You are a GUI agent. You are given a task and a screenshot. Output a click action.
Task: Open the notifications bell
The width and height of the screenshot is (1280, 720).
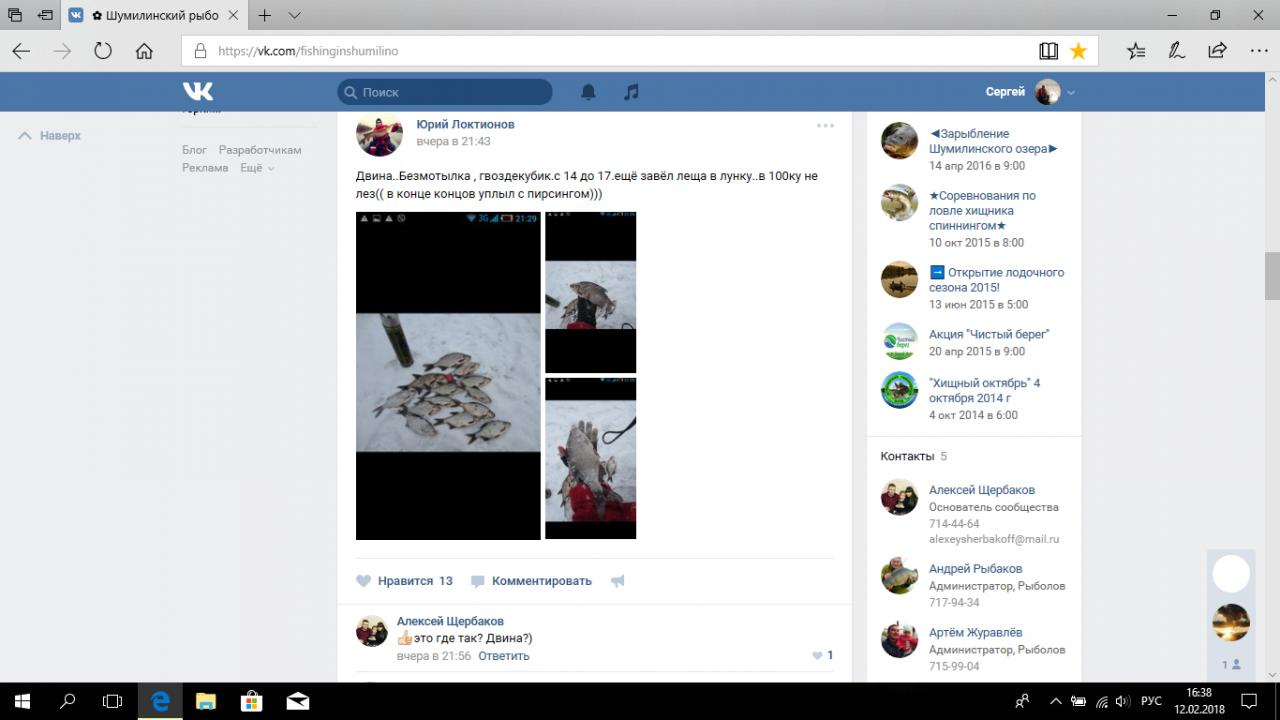(588, 92)
